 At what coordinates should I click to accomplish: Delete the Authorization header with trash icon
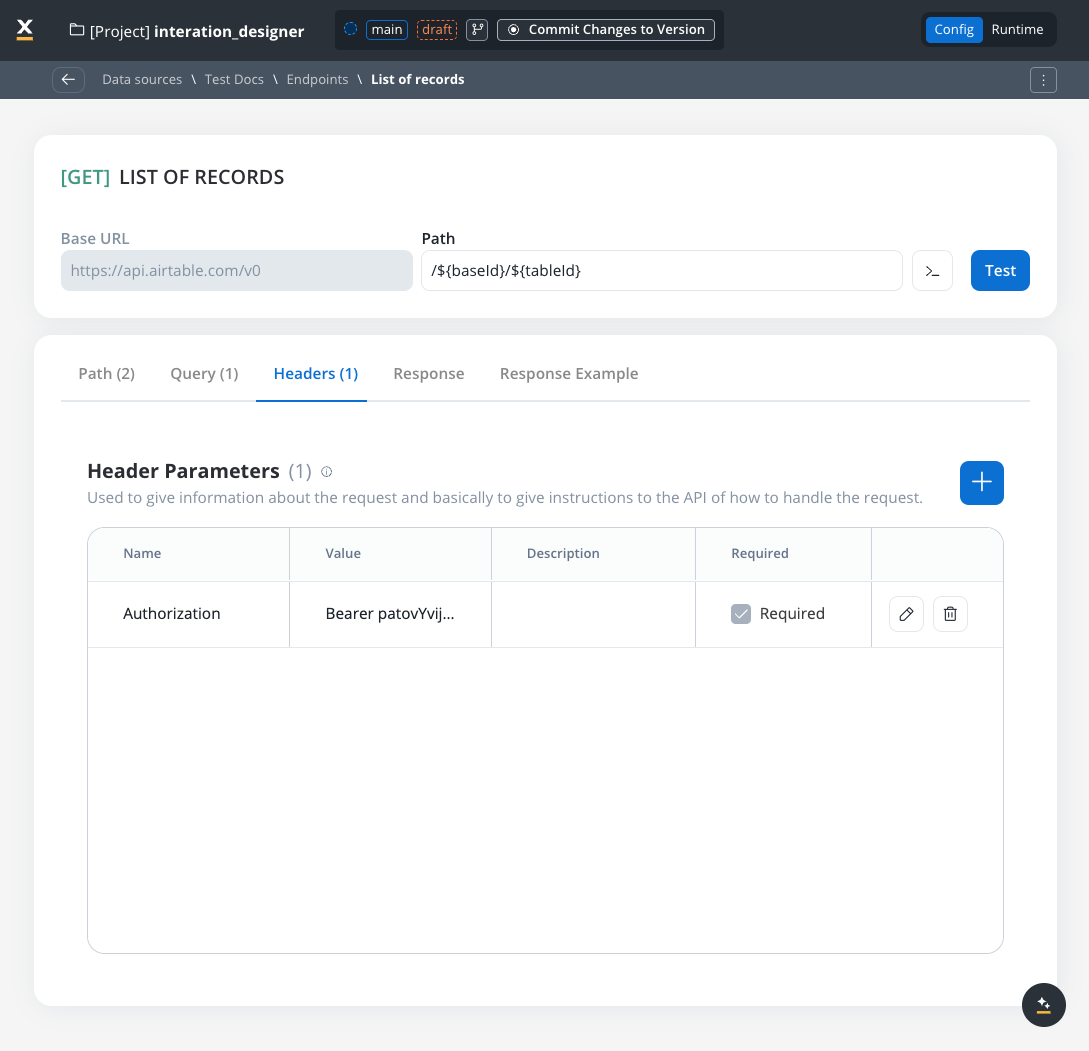(x=950, y=614)
